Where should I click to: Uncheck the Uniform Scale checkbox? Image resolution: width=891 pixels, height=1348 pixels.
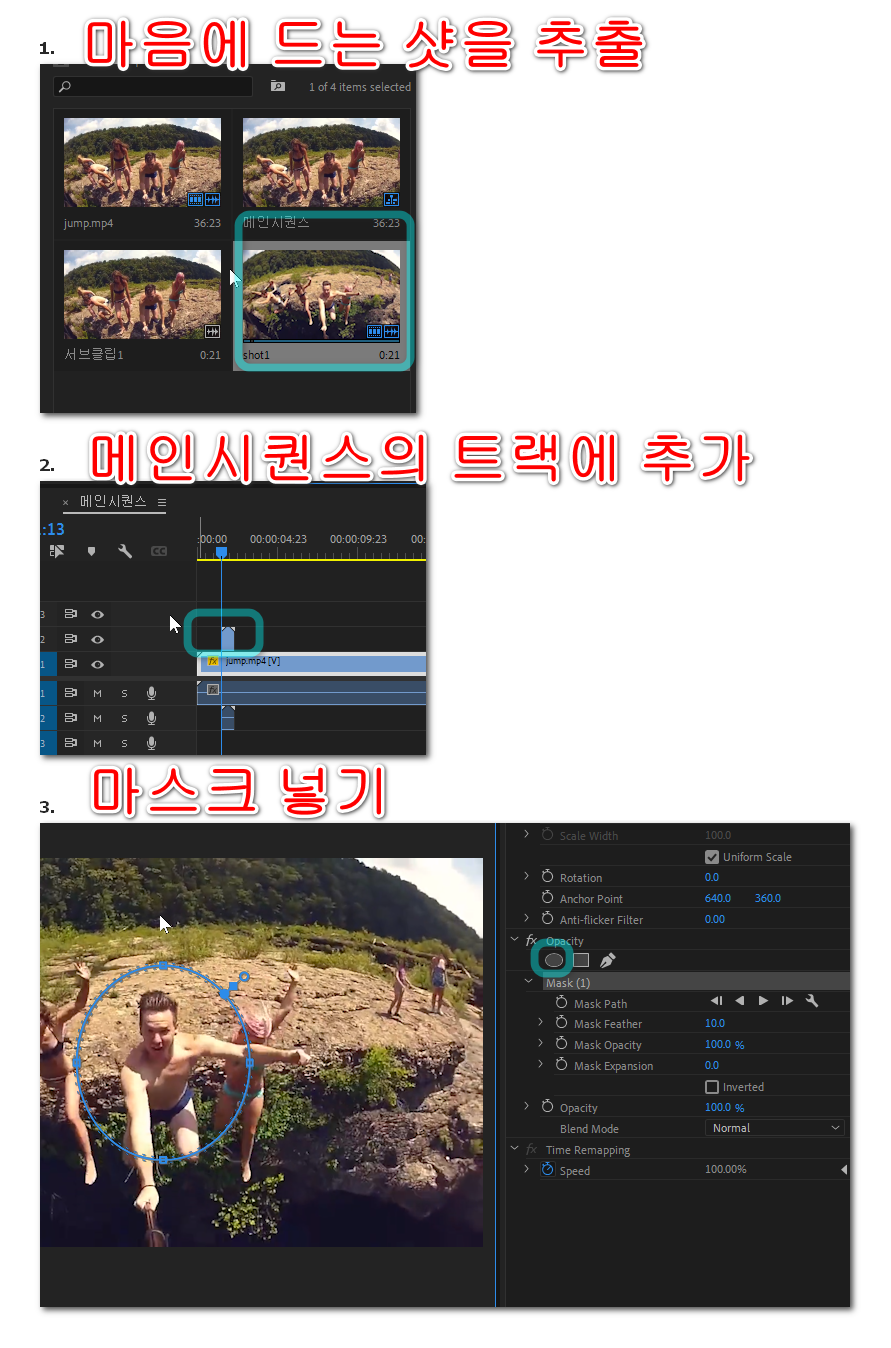click(712, 857)
